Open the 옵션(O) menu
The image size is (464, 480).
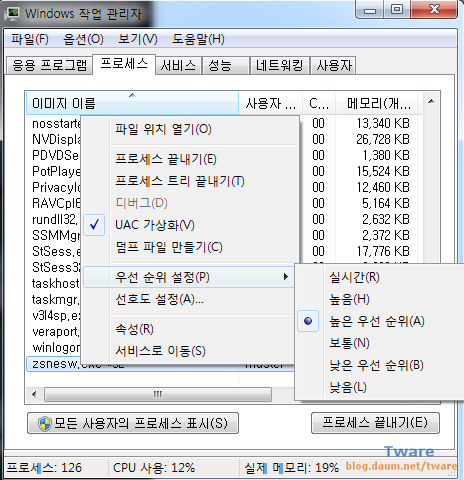83,39
